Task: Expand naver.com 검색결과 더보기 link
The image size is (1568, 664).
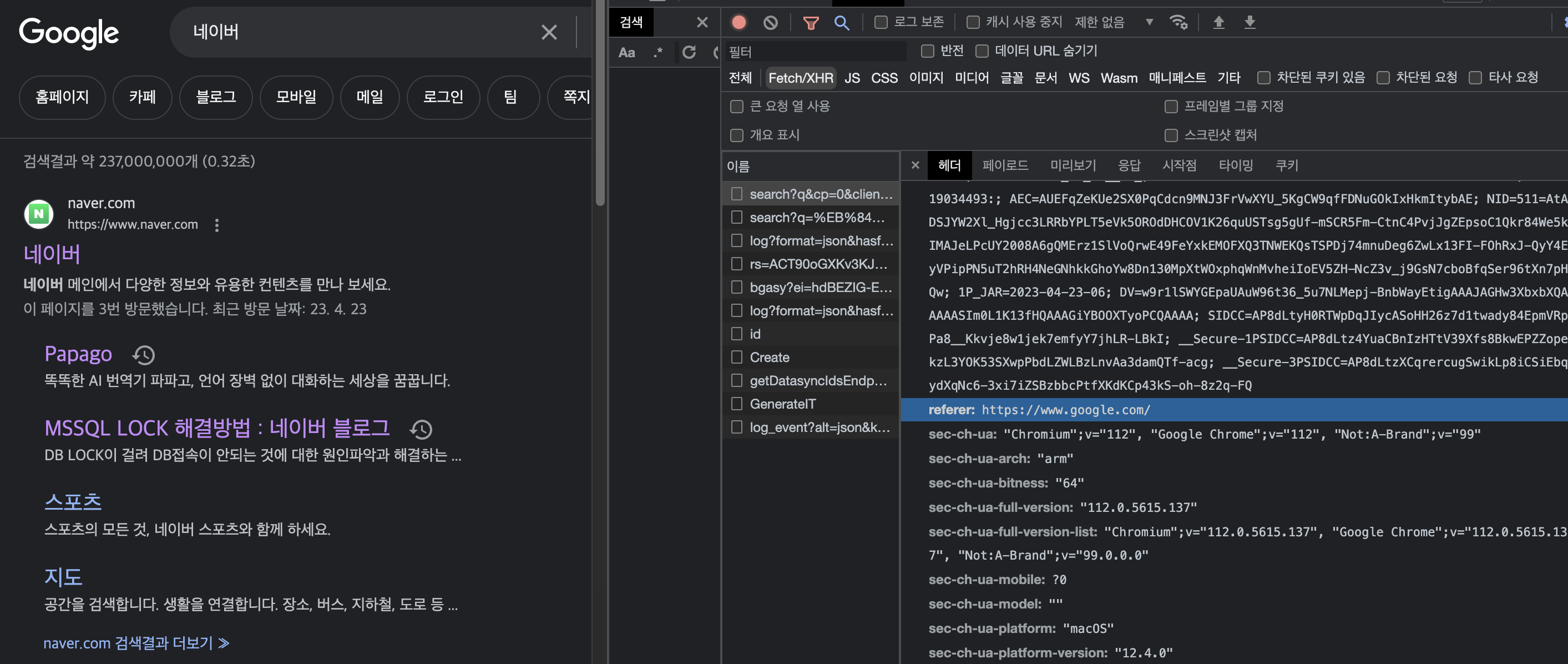Action: tap(136, 643)
